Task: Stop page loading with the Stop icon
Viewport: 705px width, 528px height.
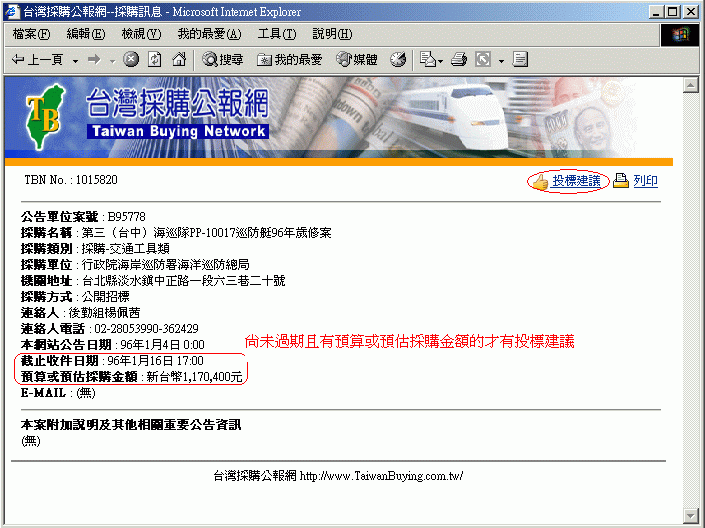Action: click(x=131, y=59)
